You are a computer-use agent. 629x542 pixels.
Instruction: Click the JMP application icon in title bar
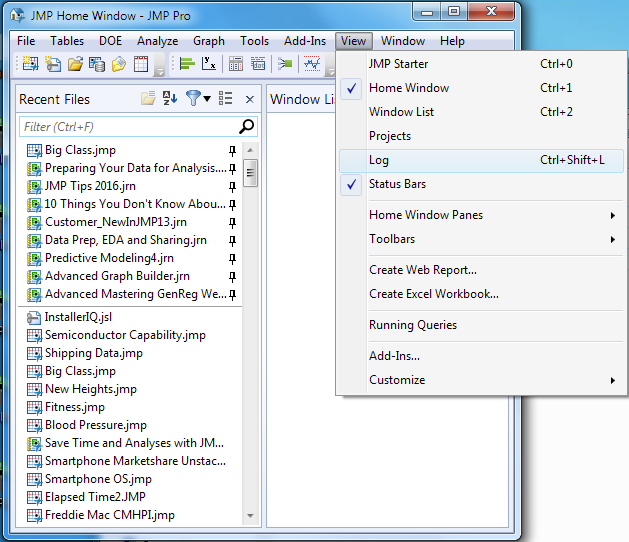(x=17, y=15)
